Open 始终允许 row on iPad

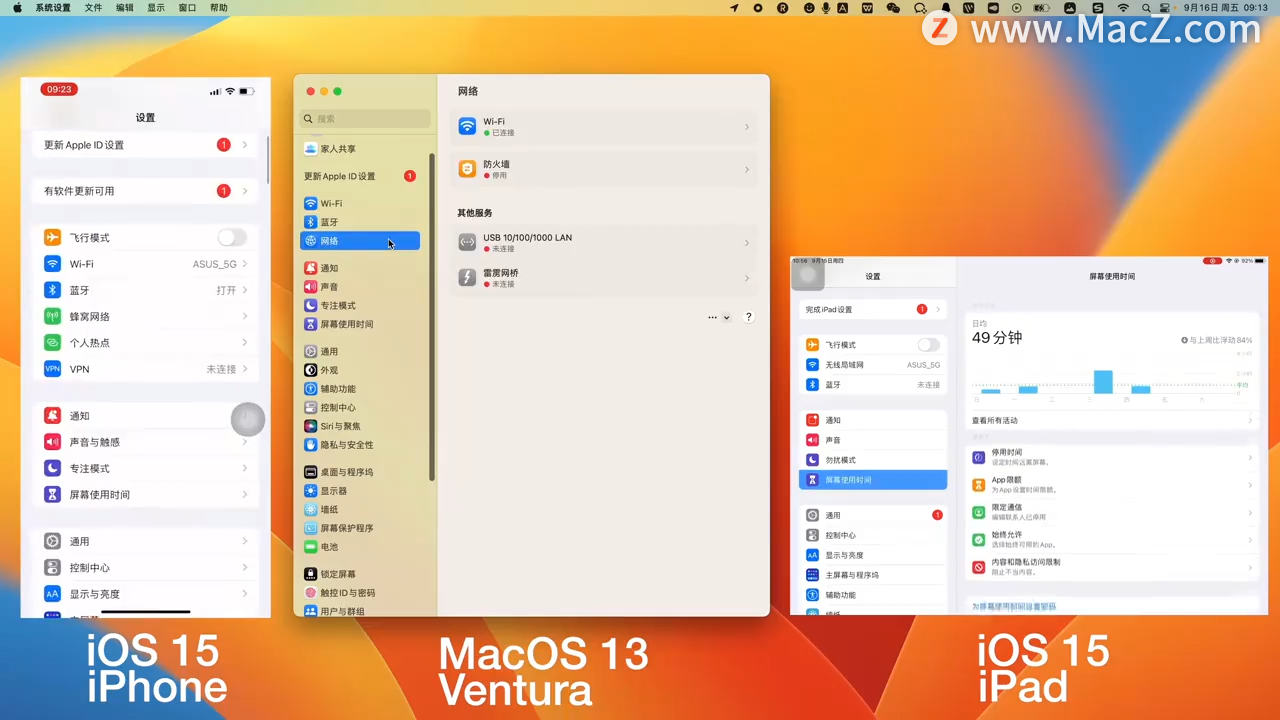tap(1110, 539)
